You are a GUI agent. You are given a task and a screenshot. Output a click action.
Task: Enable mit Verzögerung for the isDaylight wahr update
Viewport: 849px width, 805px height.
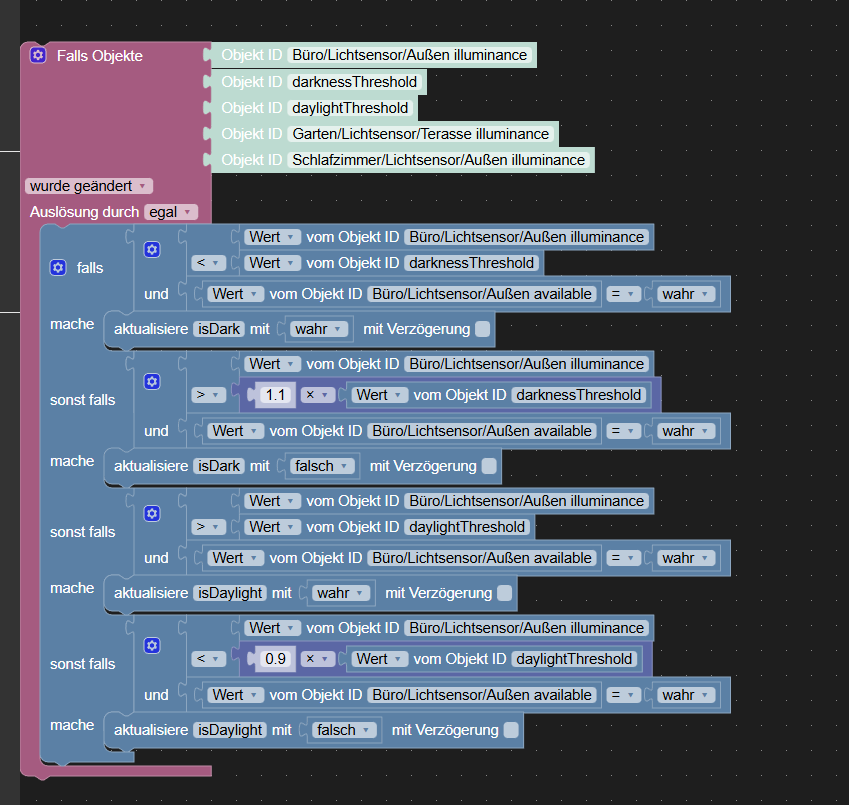click(504, 593)
